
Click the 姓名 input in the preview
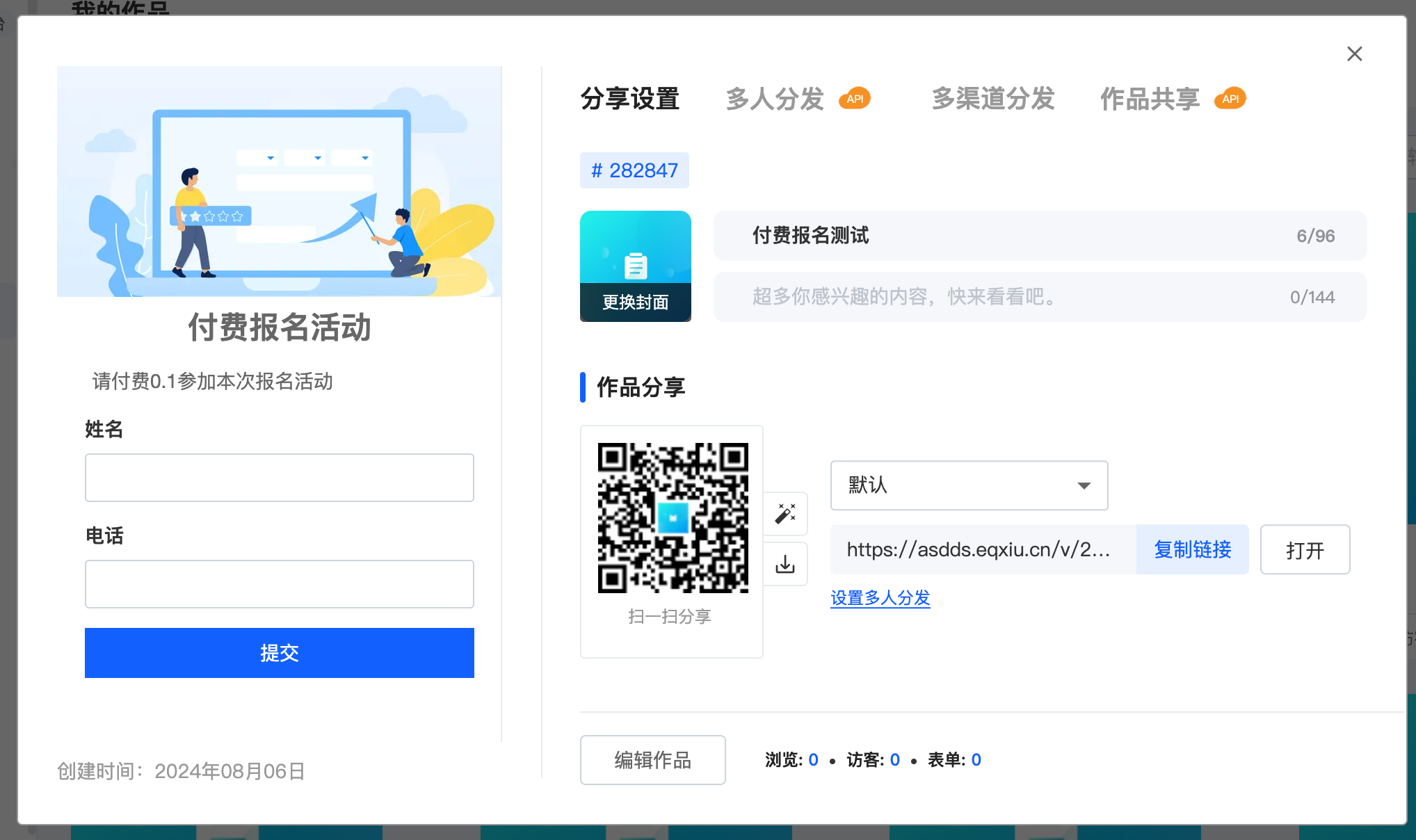[x=280, y=478]
